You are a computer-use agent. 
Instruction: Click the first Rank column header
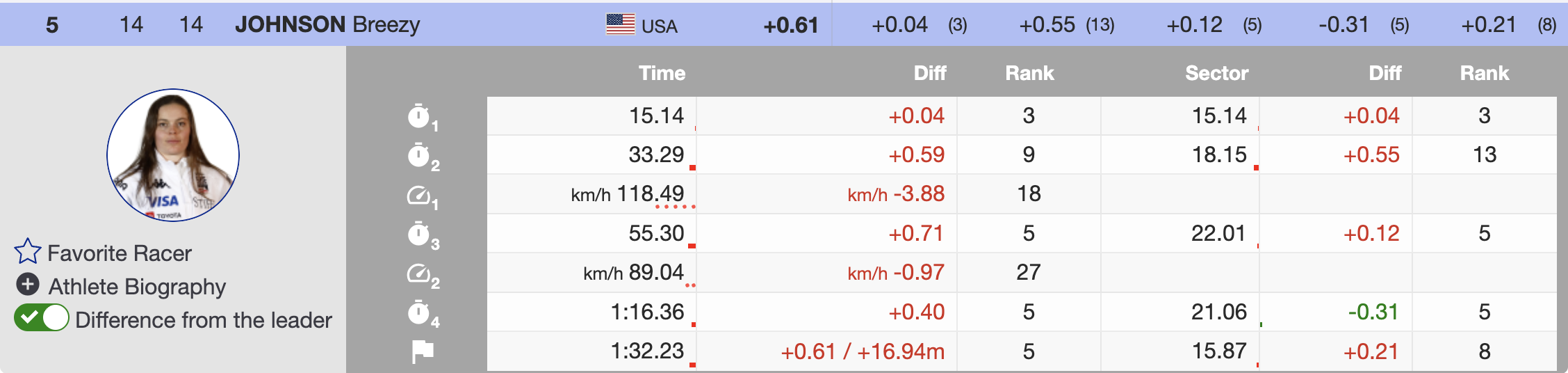point(1029,73)
